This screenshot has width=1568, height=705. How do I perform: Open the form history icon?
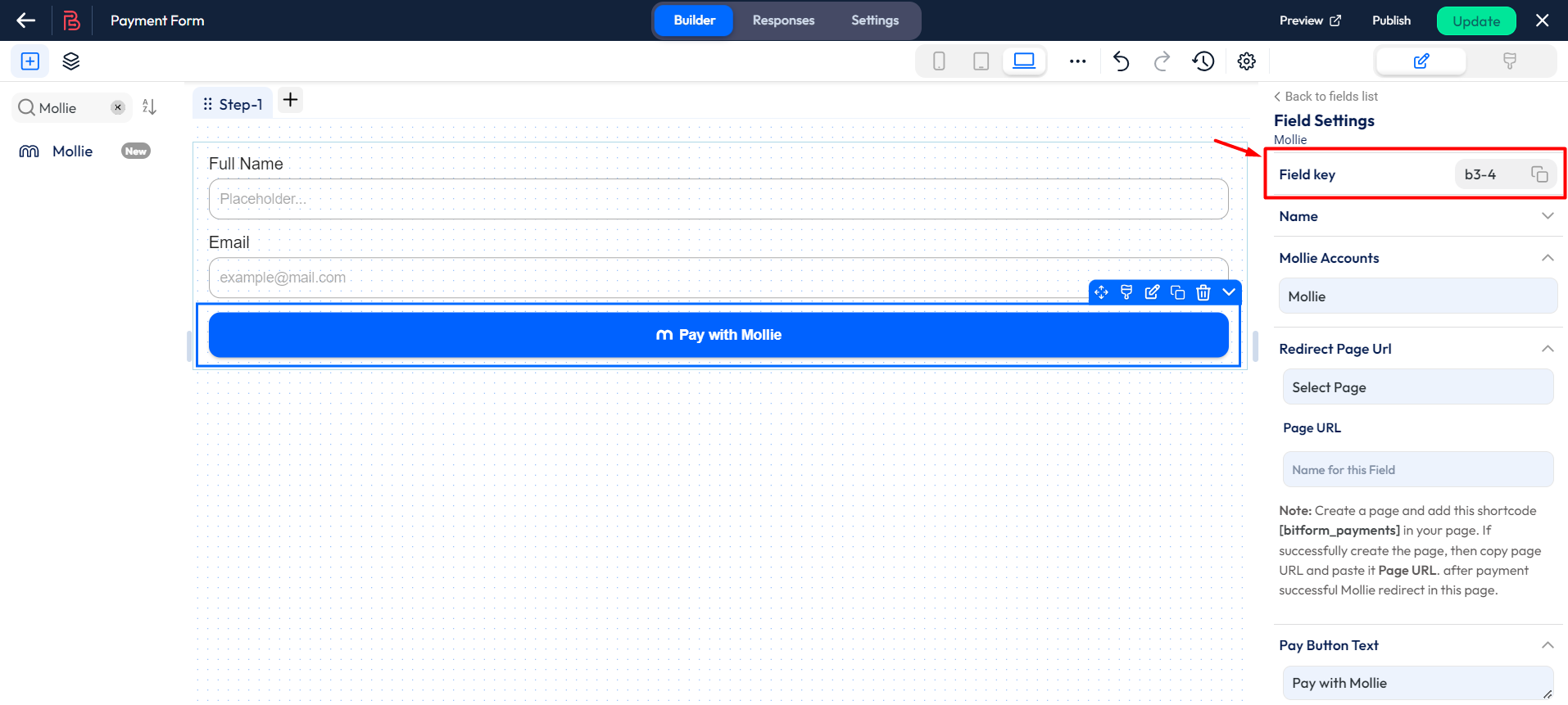pos(1203,61)
